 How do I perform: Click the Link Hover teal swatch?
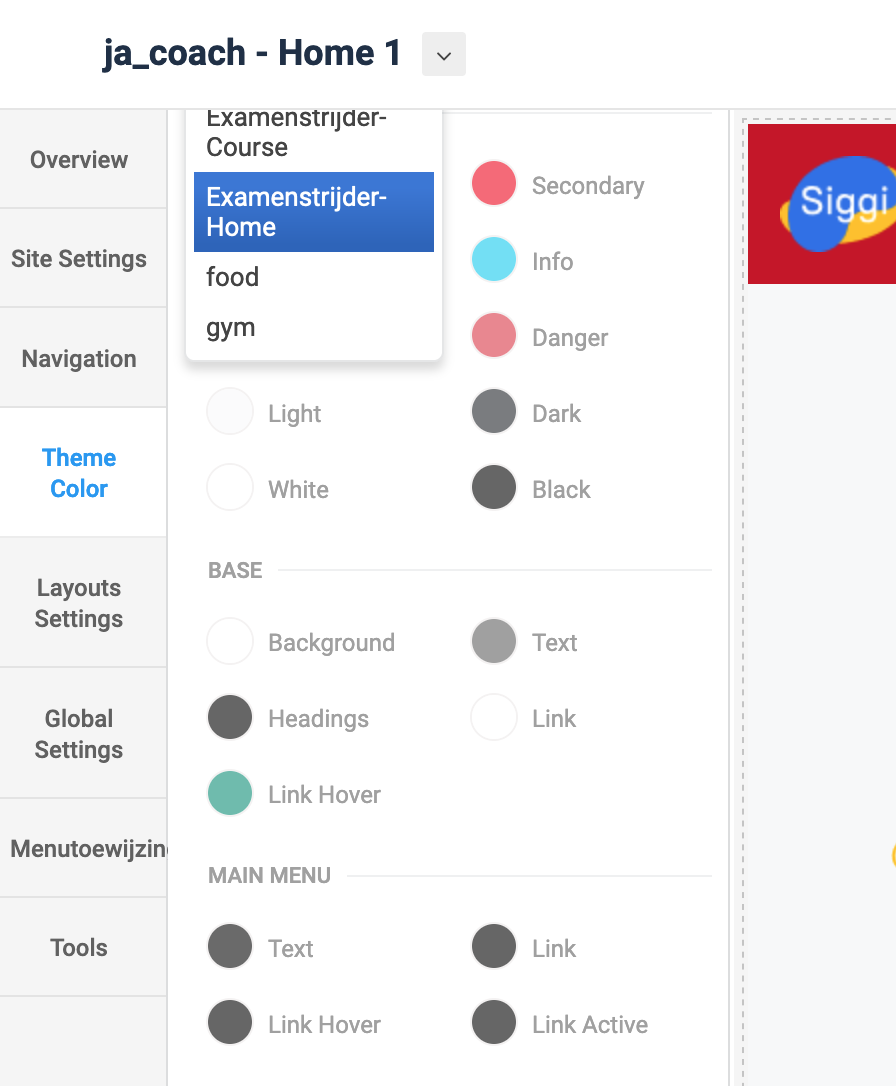click(230, 794)
